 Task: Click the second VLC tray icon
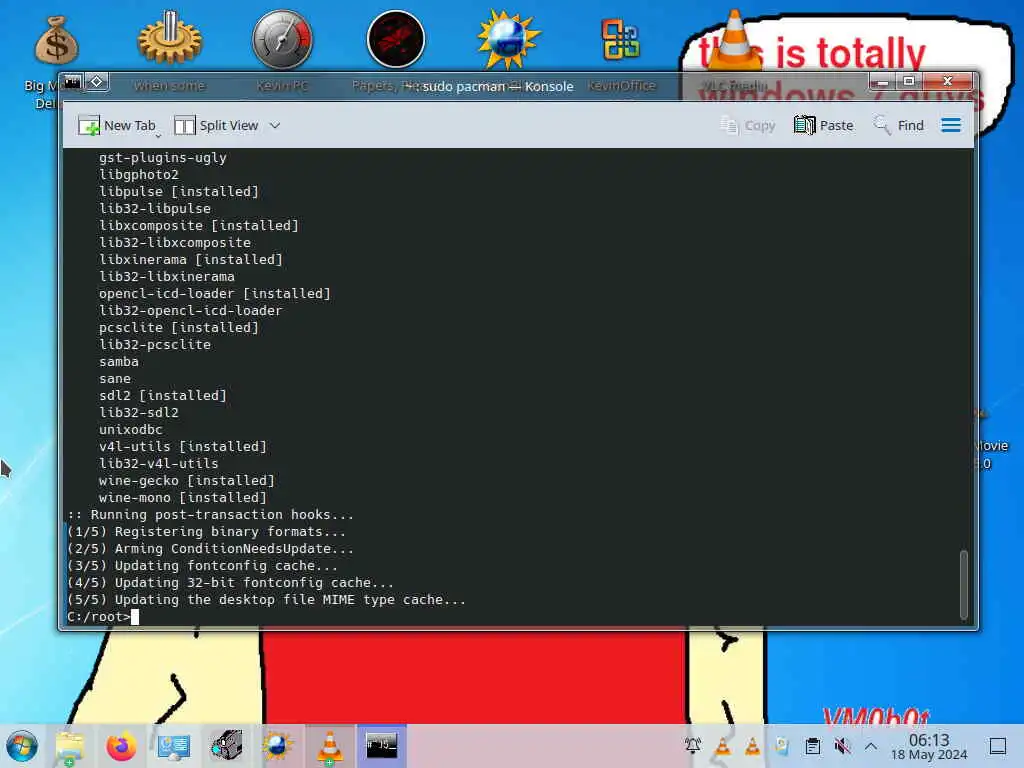pyautogui.click(x=752, y=746)
